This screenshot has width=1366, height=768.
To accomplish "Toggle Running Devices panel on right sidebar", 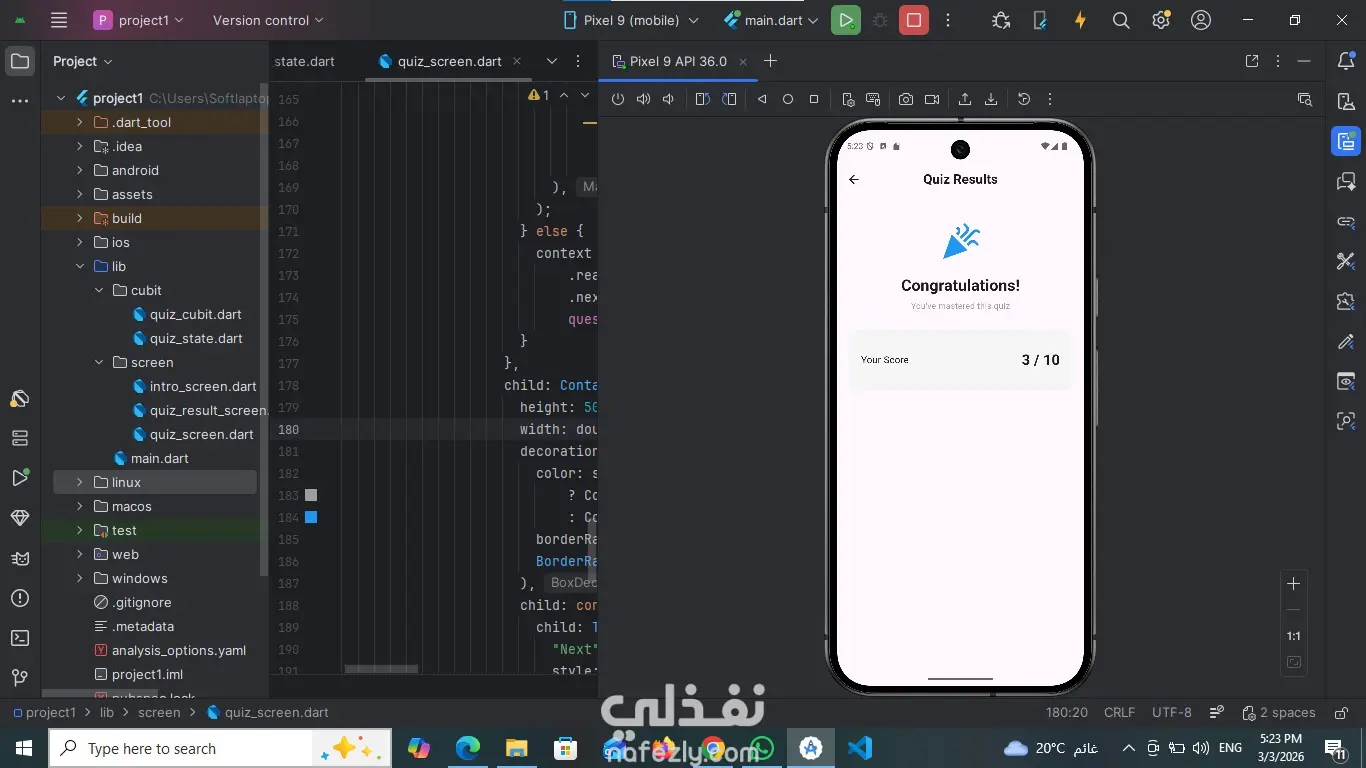I will [1346, 141].
